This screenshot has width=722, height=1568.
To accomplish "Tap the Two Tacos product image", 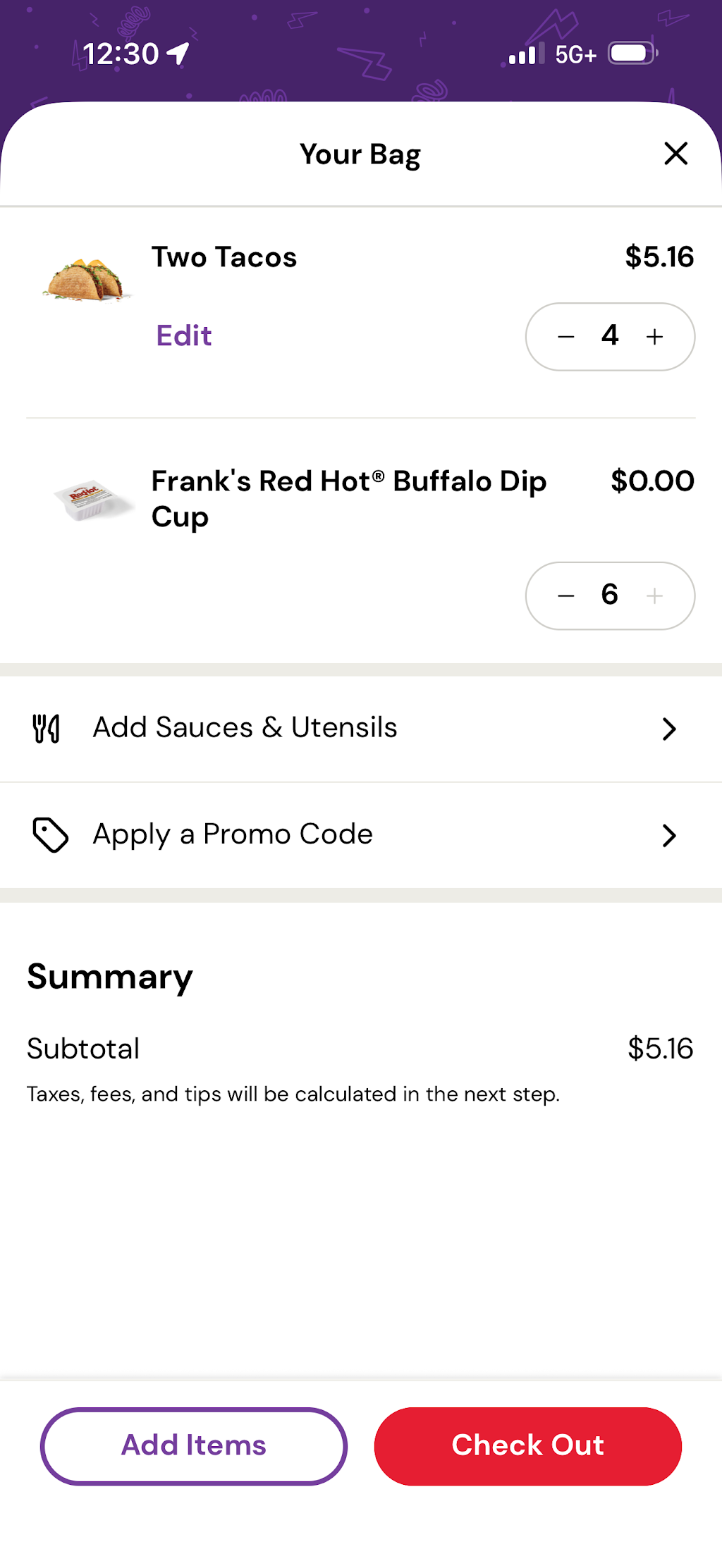I will (x=86, y=280).
